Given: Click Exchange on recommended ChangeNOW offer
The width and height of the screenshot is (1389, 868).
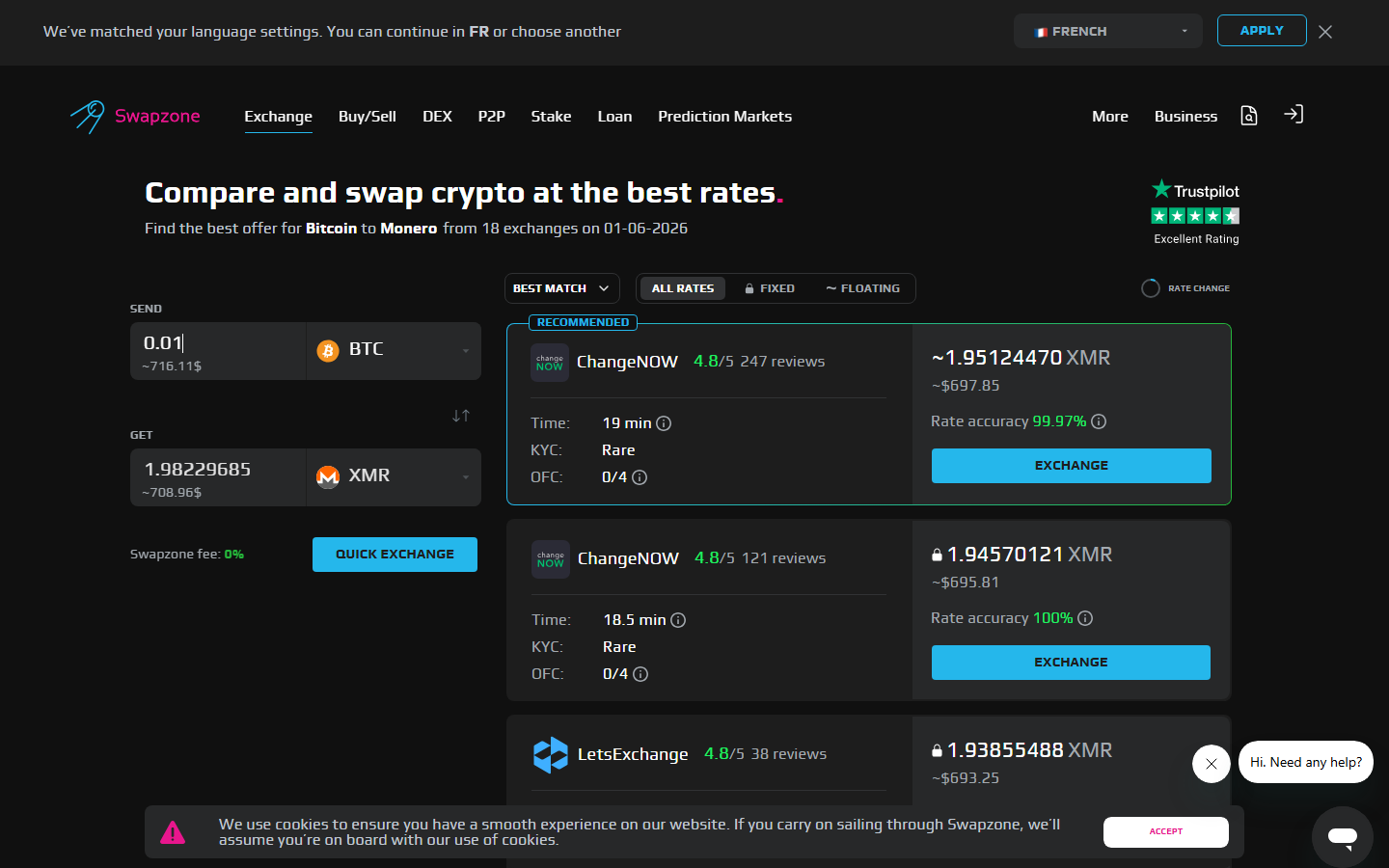Looking at the screenshot, I should point(1071,466).
